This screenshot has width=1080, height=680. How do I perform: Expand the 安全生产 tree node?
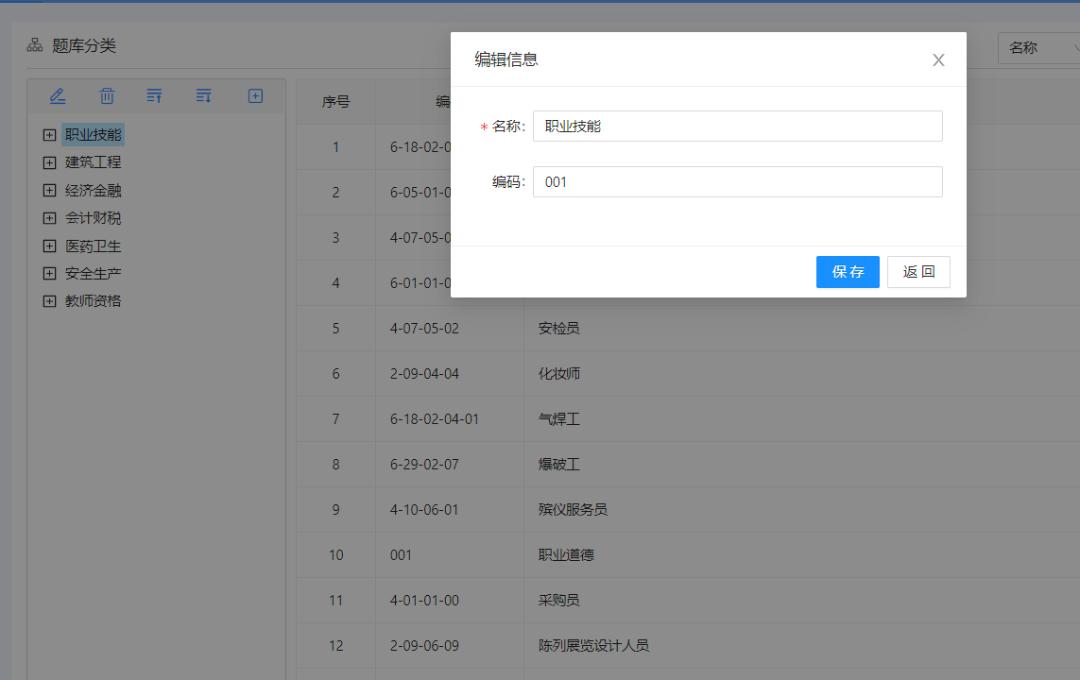[x=49, y=274]
